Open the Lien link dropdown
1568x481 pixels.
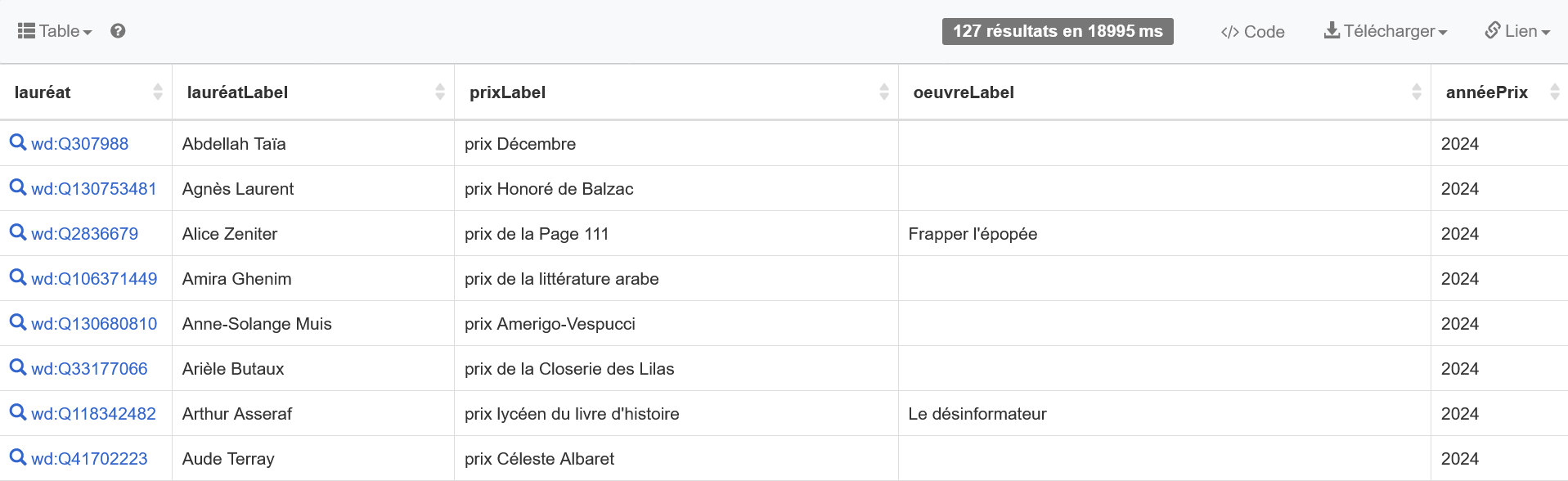[x=1517, y=31]
